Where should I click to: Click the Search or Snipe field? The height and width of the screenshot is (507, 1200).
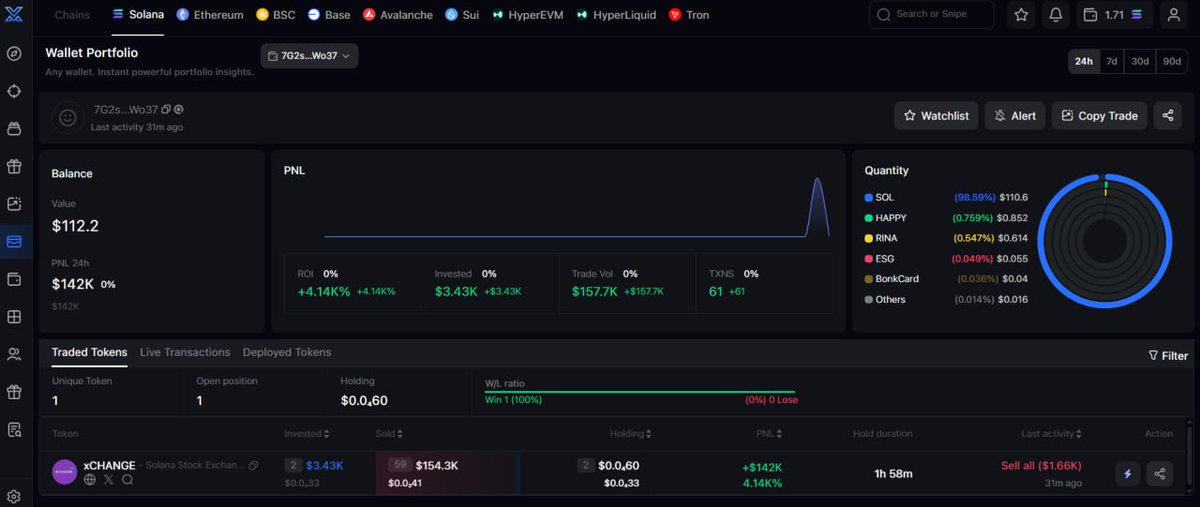(x=932, y=15)
